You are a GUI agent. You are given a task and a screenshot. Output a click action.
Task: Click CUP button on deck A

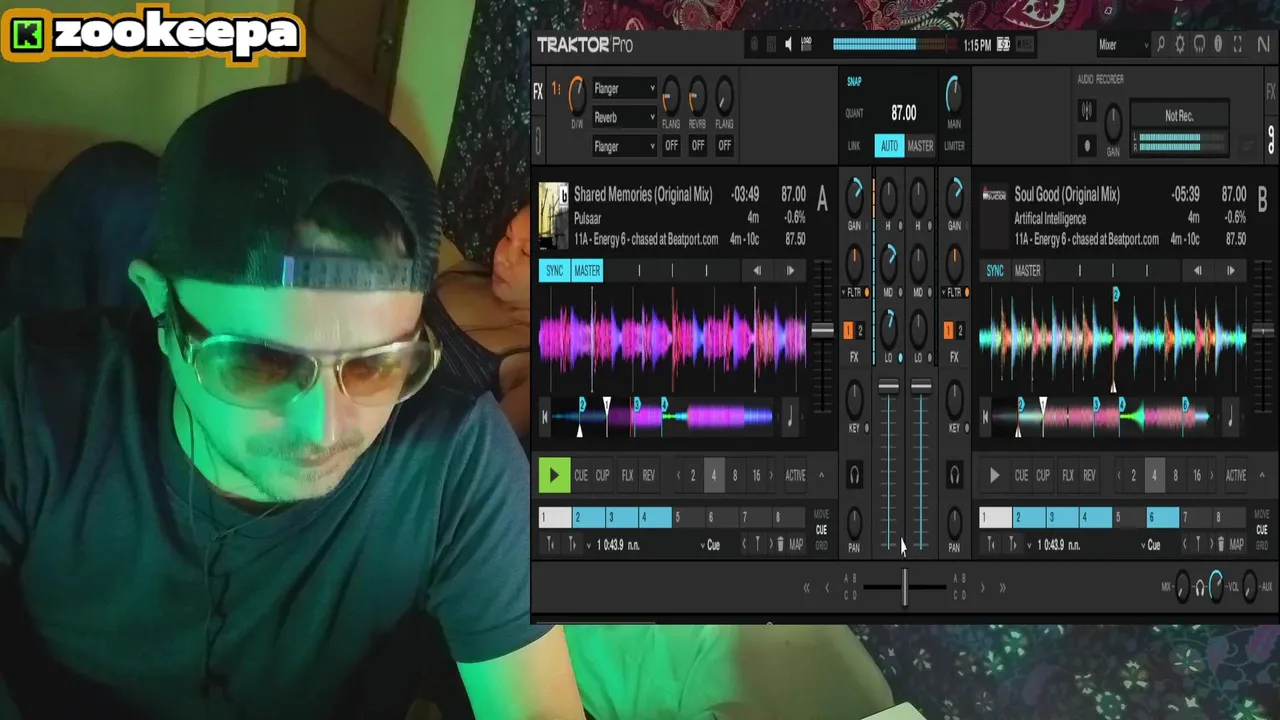coord(603,476)
